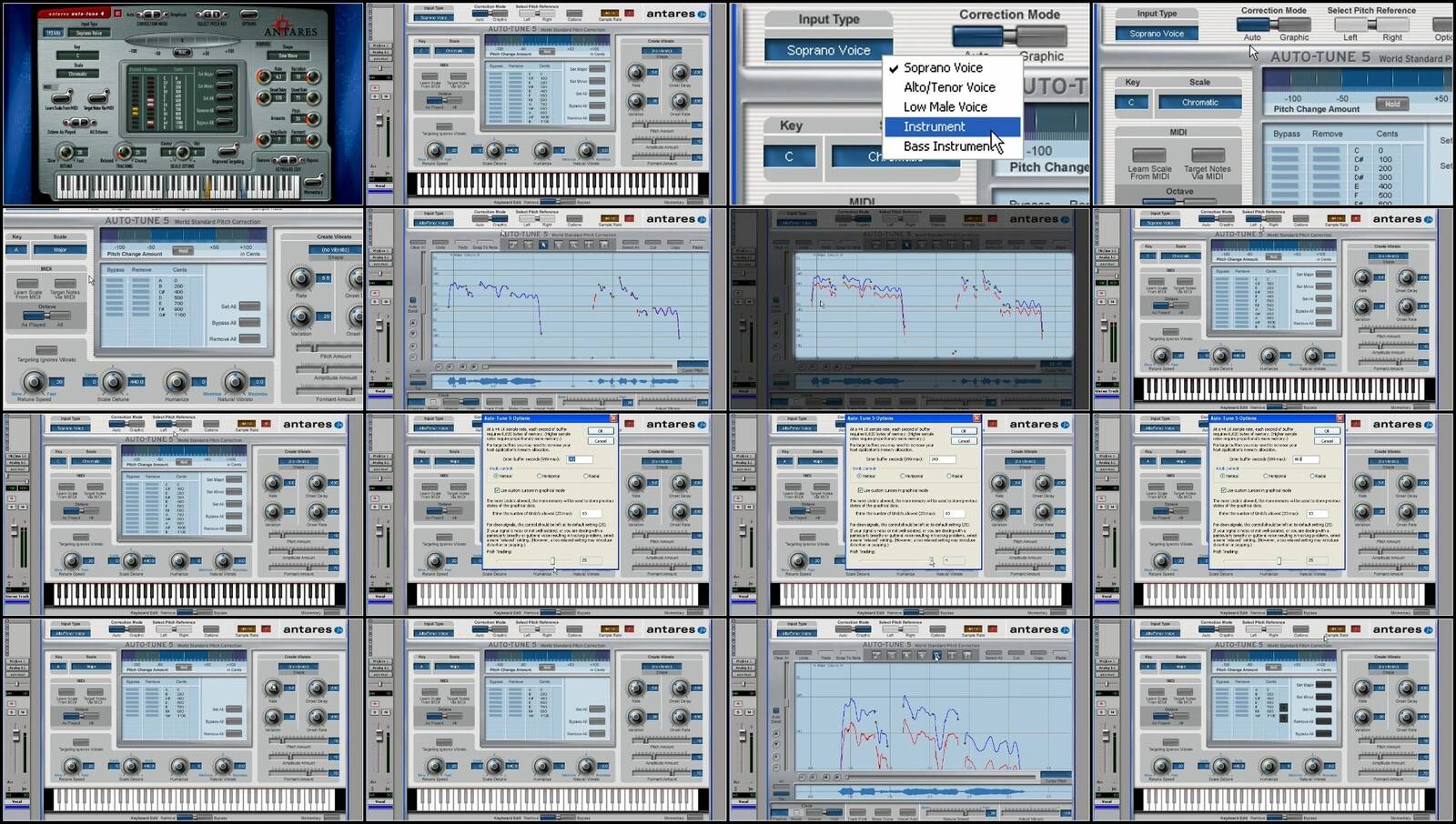
Task: Click Improved Targeting switch in Auto-Tune 4 window
Action: [x=229, y=151]
